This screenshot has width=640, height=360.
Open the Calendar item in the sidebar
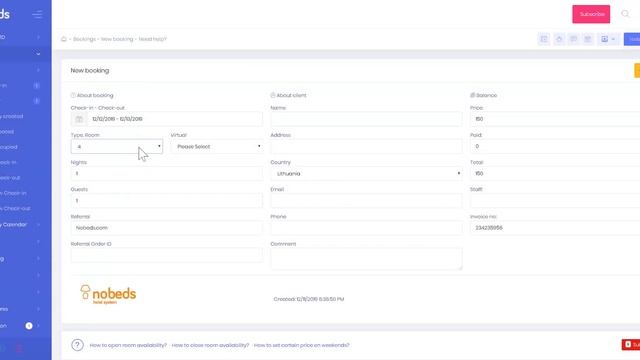click(13, 225)
